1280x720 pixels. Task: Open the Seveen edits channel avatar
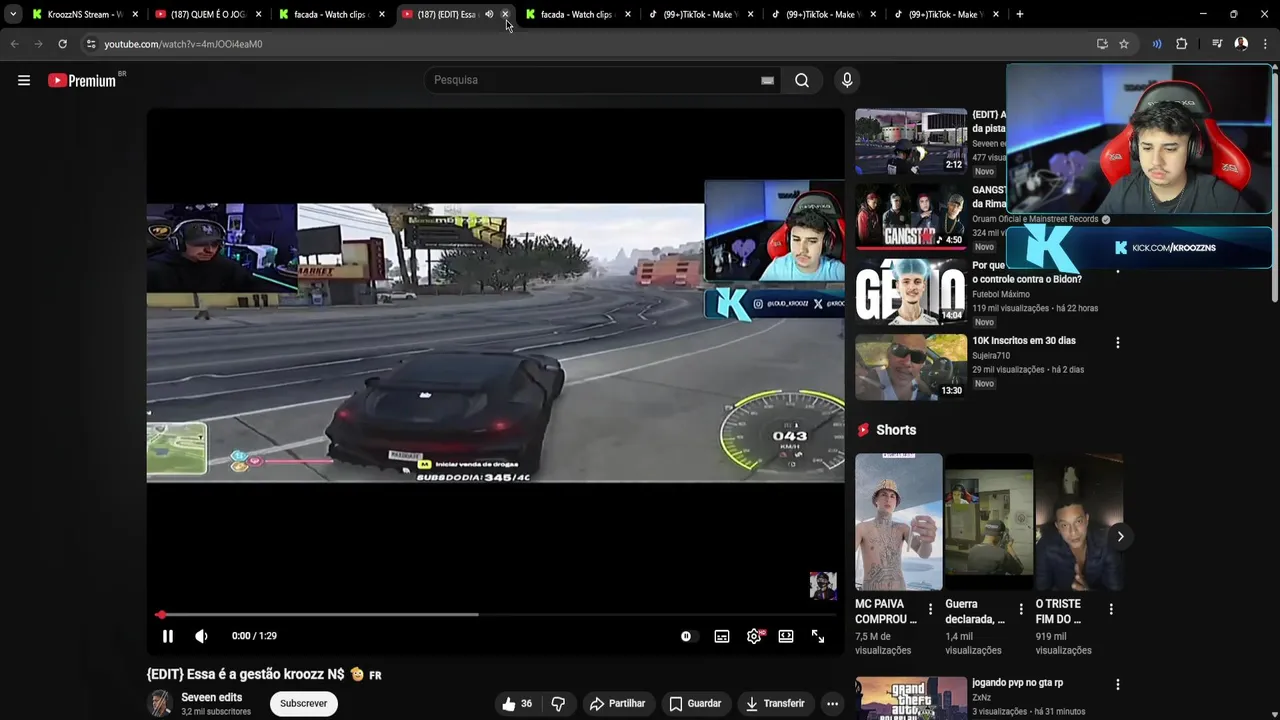tap(160, 704)
